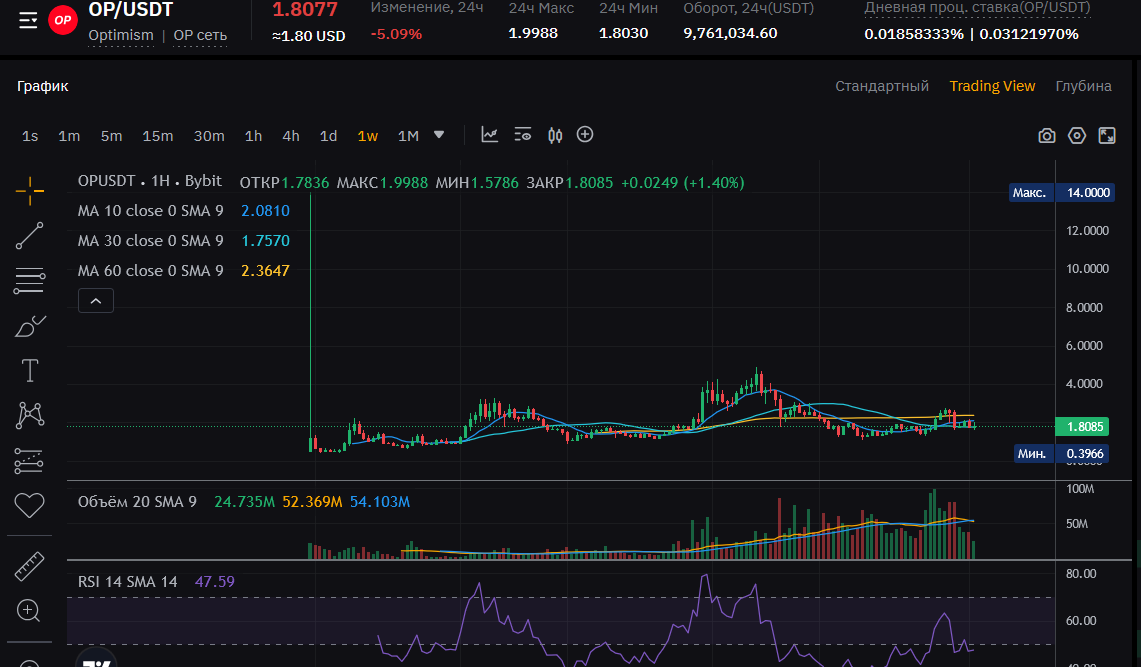Select the trend line drawing tool
This screenshot has height=667, width=1141.
(30, 236)
